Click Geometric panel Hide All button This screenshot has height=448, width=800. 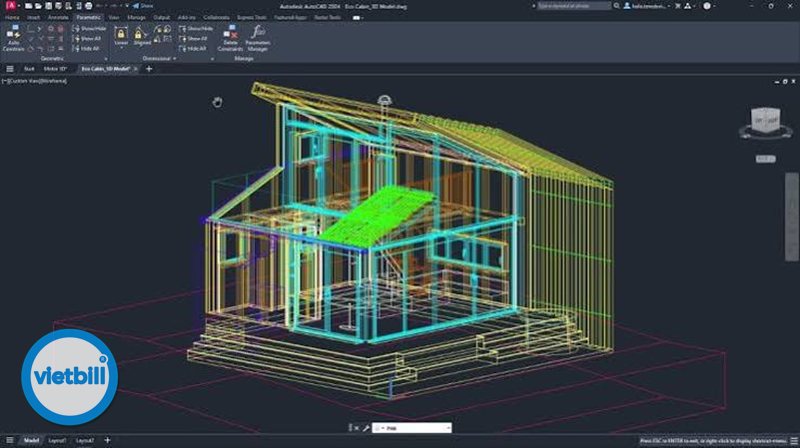click(x=86, y=48)
